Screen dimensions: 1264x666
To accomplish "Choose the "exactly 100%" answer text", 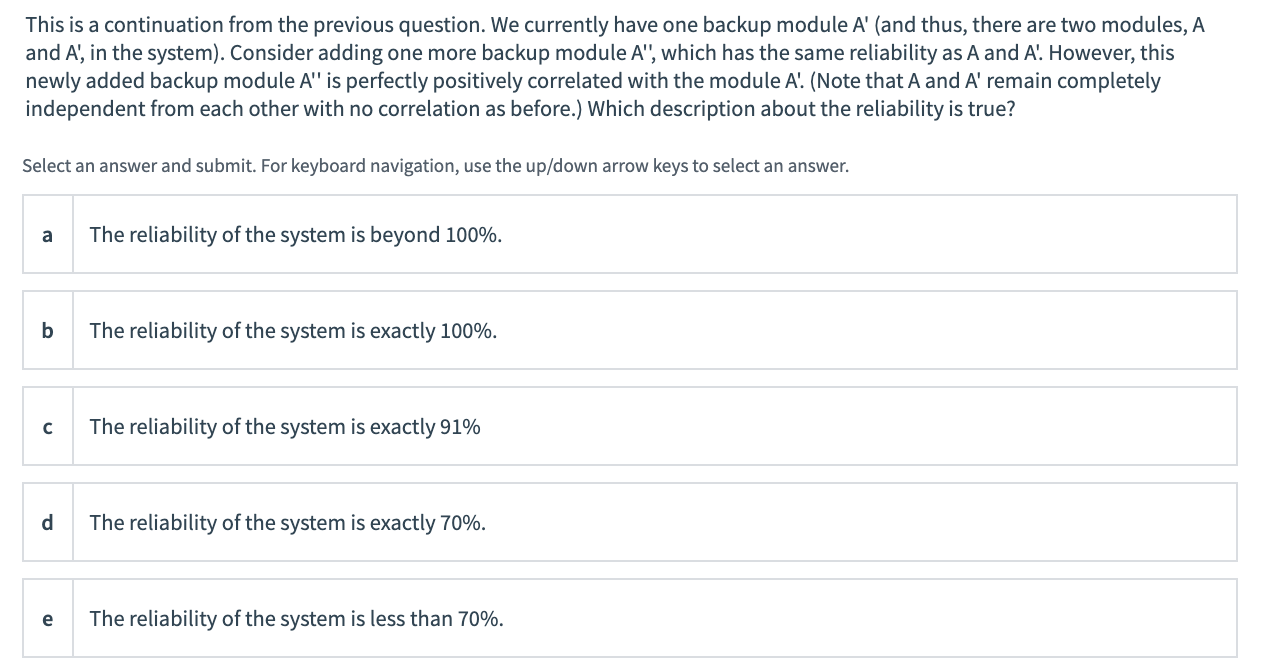I will pyautogui.click(x=293, y=331).
